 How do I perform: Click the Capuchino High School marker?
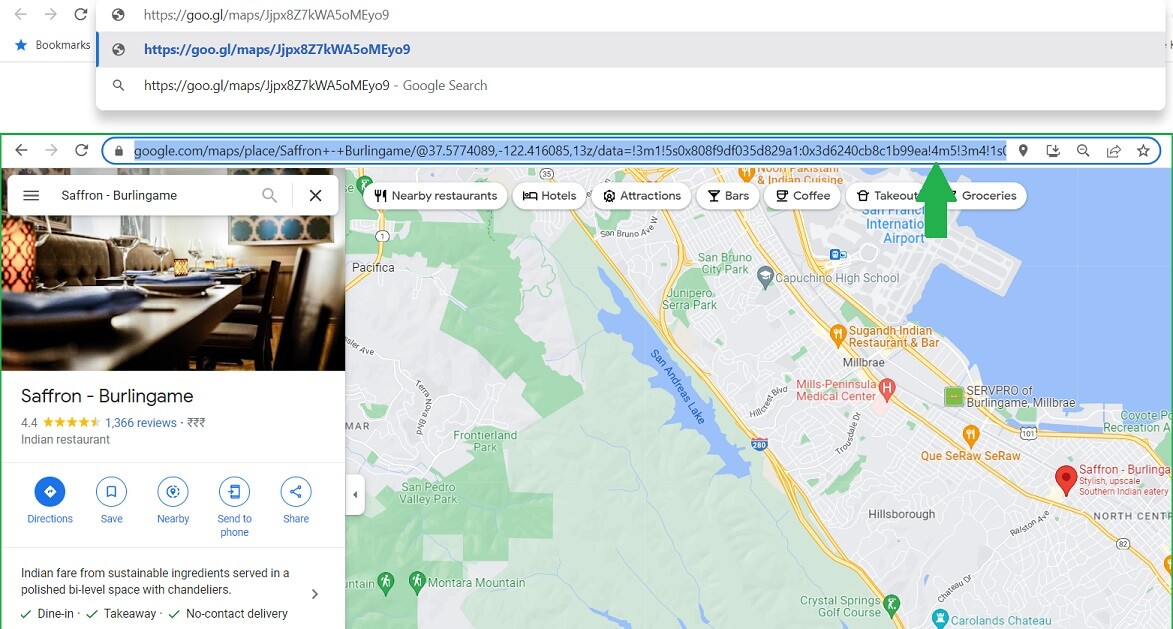pos(765,277)
